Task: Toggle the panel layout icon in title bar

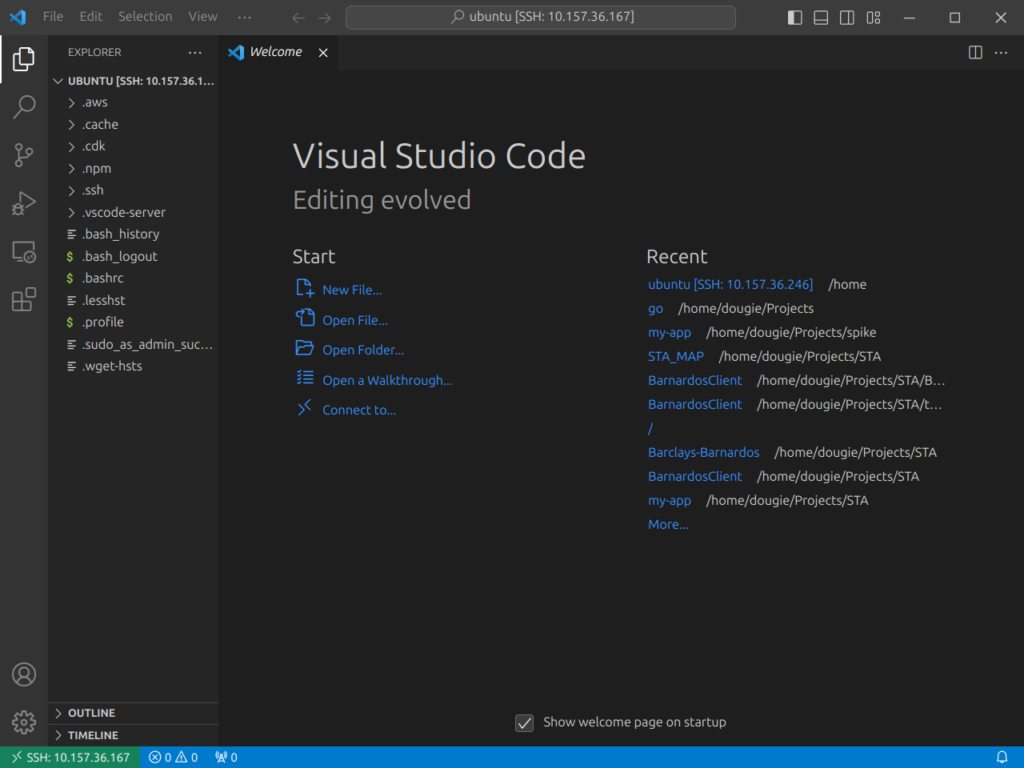Action: [x=820, y=17]
